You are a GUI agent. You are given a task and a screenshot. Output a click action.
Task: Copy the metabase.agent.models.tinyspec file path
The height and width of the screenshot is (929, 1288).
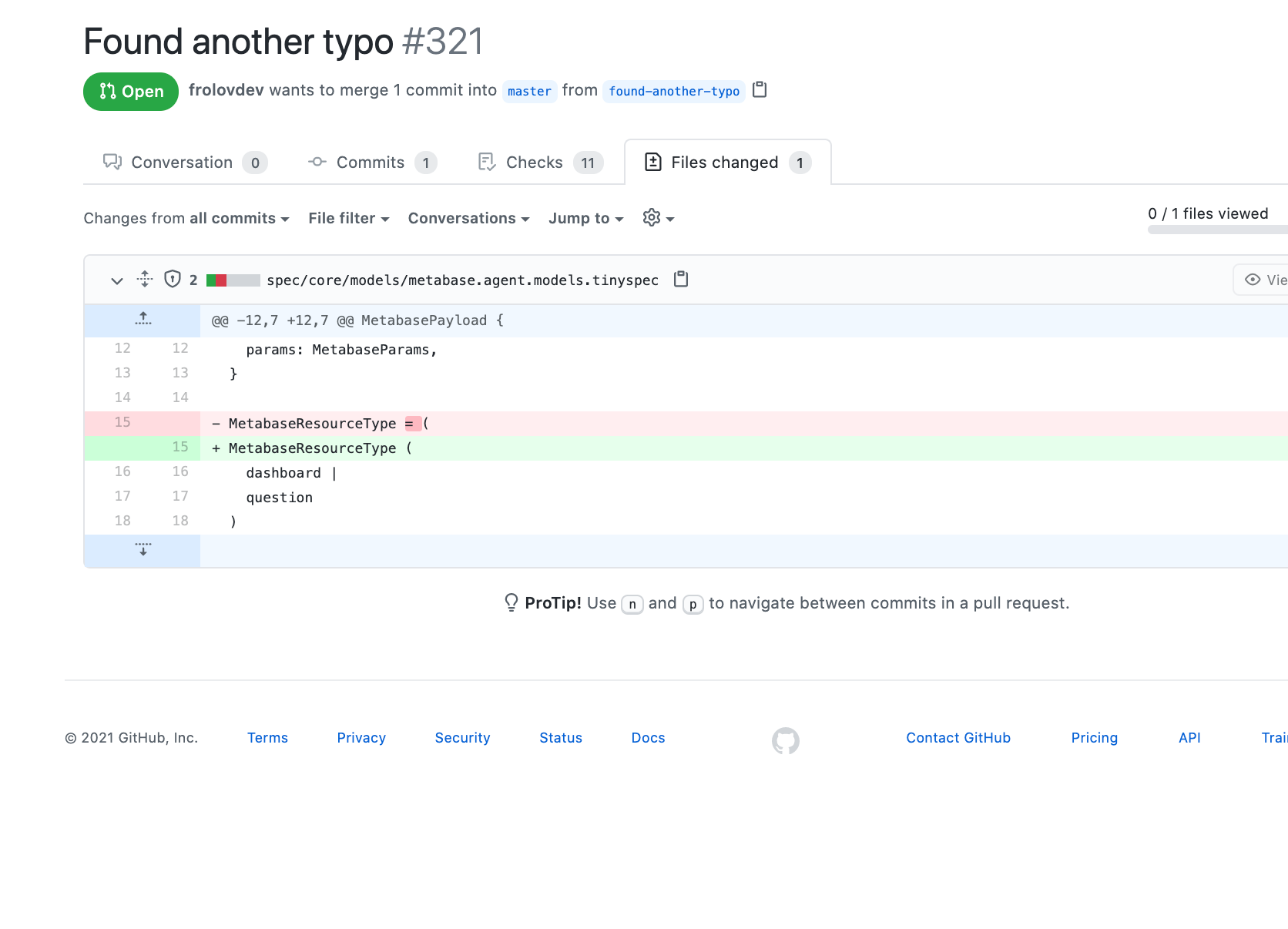pos(681,279)
